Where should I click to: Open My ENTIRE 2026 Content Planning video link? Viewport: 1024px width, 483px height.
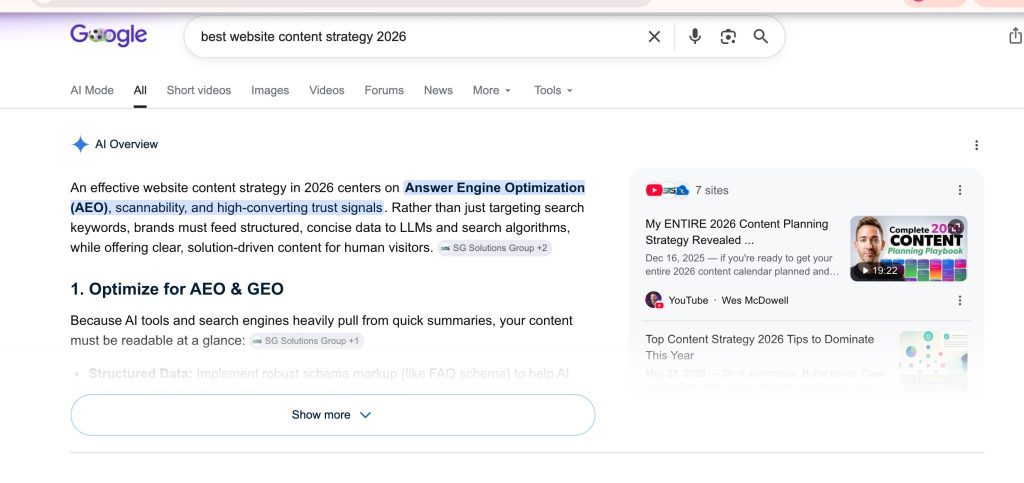737,232
